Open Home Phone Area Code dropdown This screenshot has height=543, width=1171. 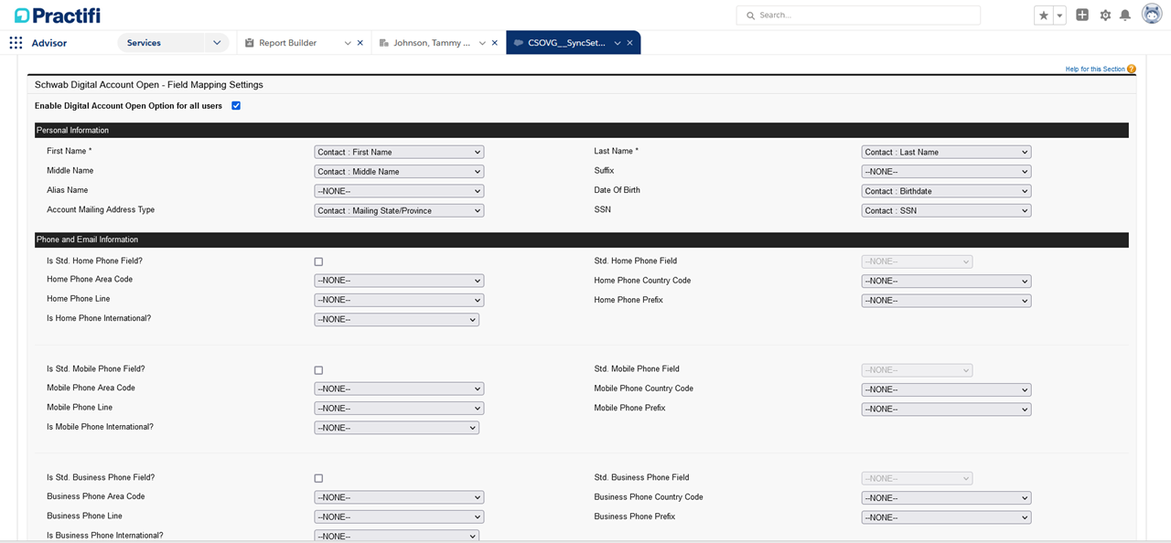click(399, 281)
